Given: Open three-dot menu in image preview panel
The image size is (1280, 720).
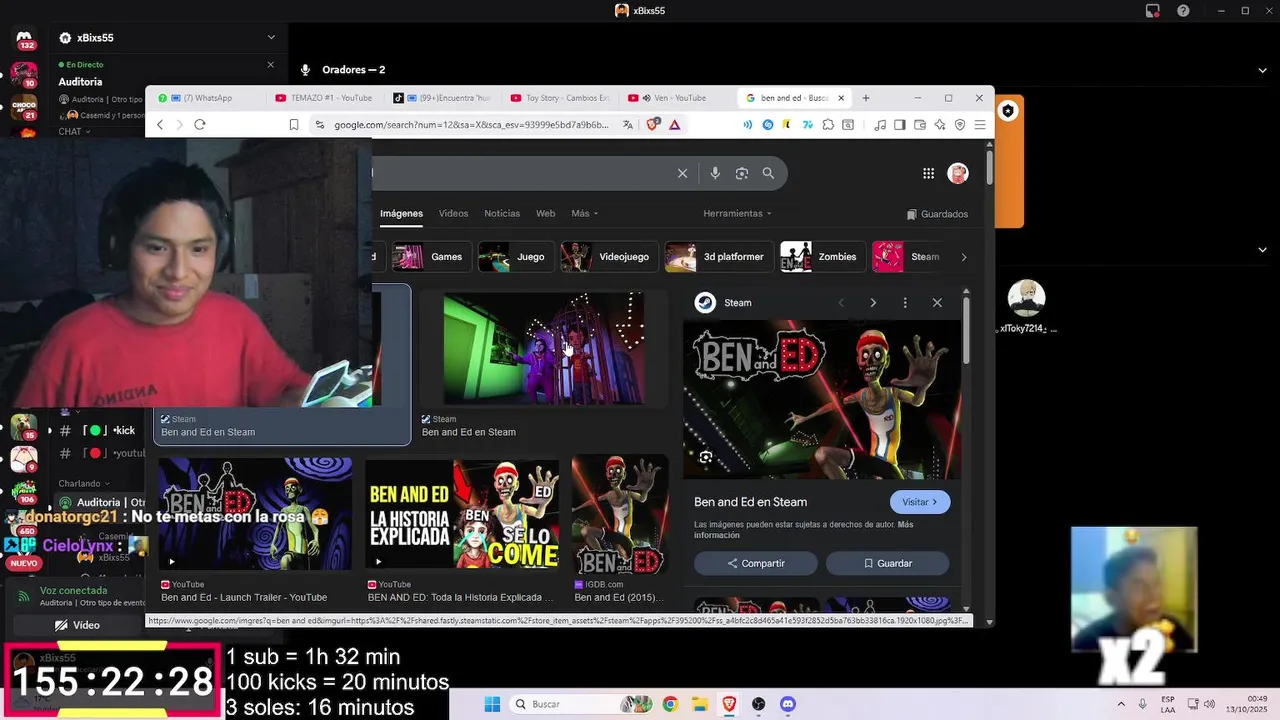Looking at the screenshot, I should pos(905,303).
